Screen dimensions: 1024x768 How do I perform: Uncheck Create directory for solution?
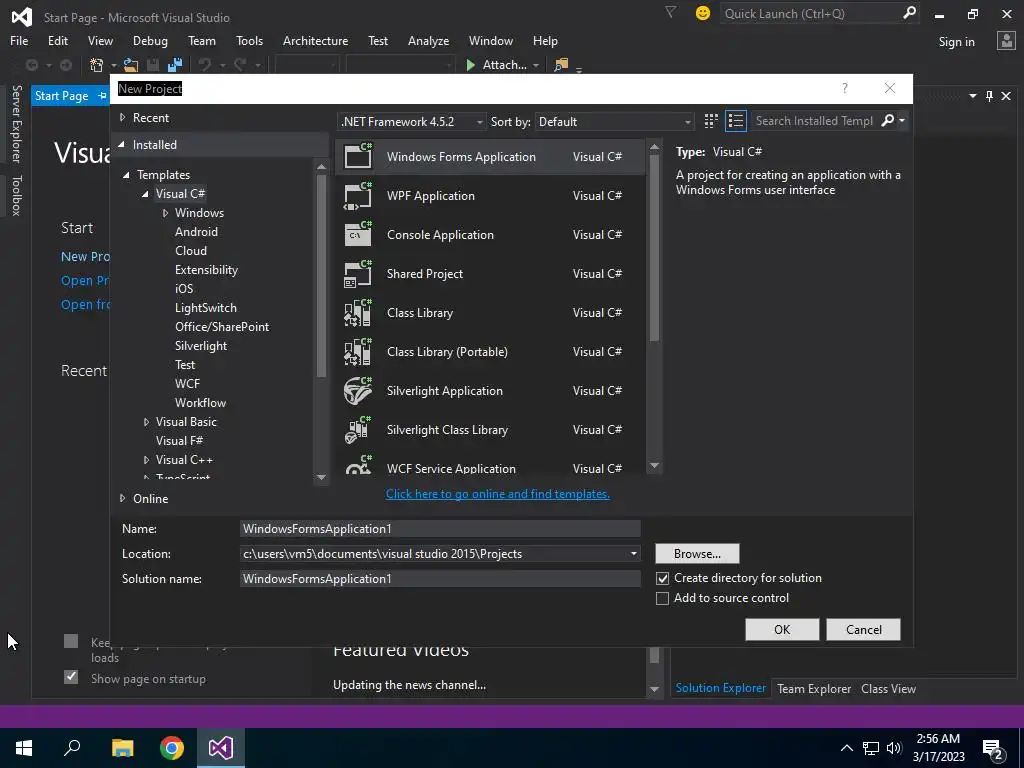[x=662, y=579]
